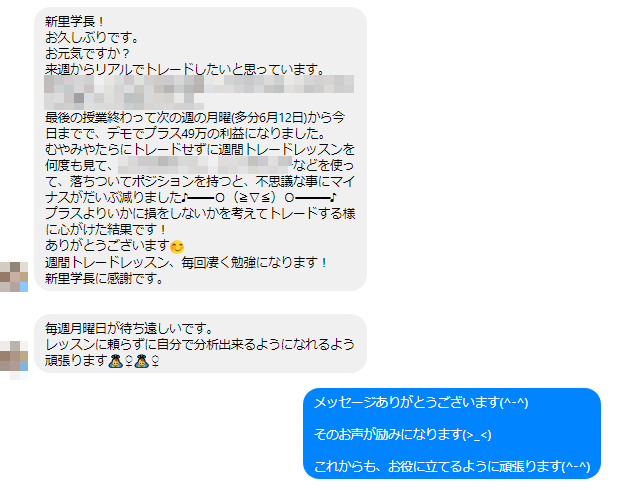Screen dimensions: 623x490
Task: Click the two-line blurred text block in first message
Action: [199, 92]
